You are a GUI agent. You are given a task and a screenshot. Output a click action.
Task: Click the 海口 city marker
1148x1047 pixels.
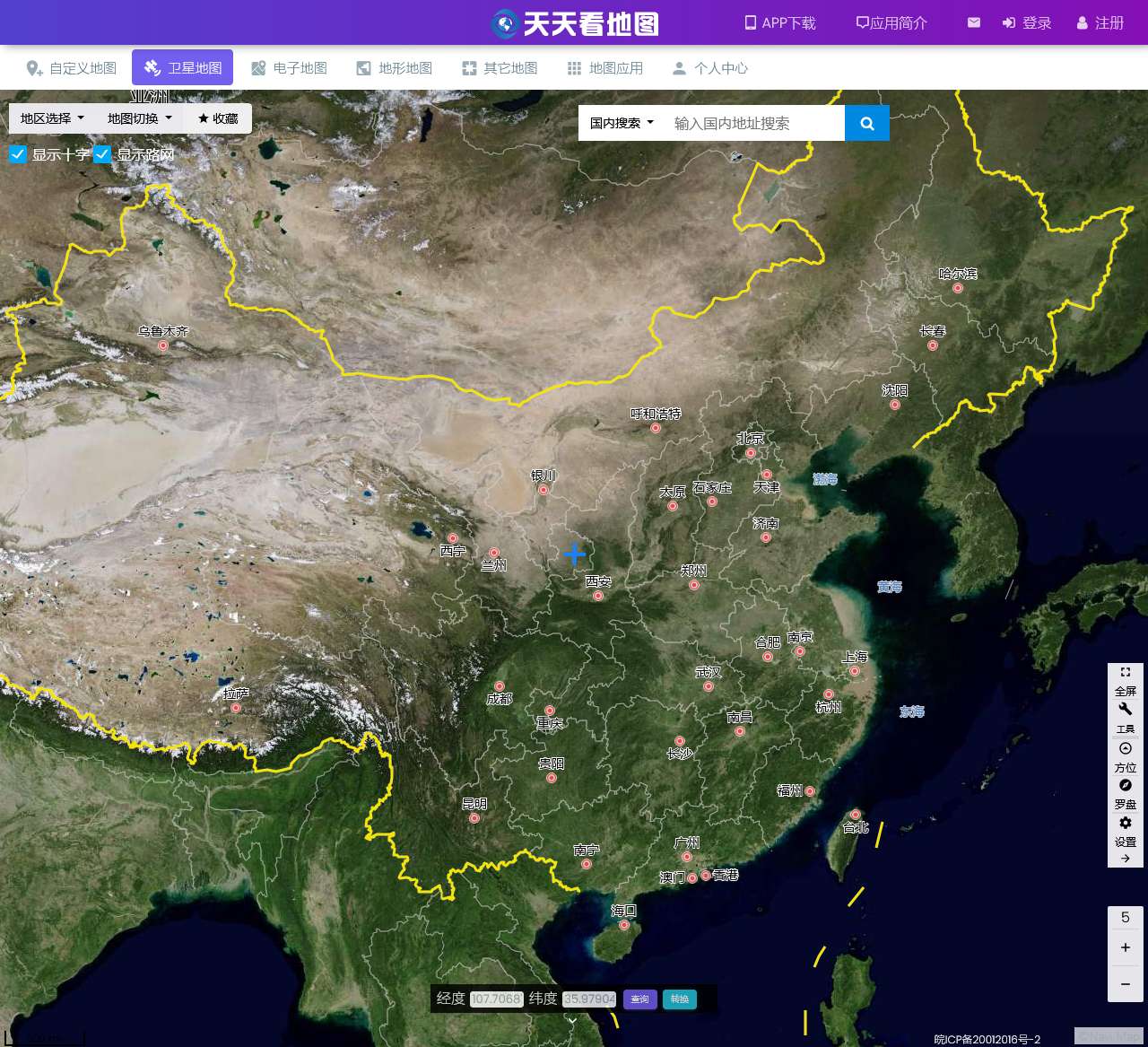pos(624,925)
